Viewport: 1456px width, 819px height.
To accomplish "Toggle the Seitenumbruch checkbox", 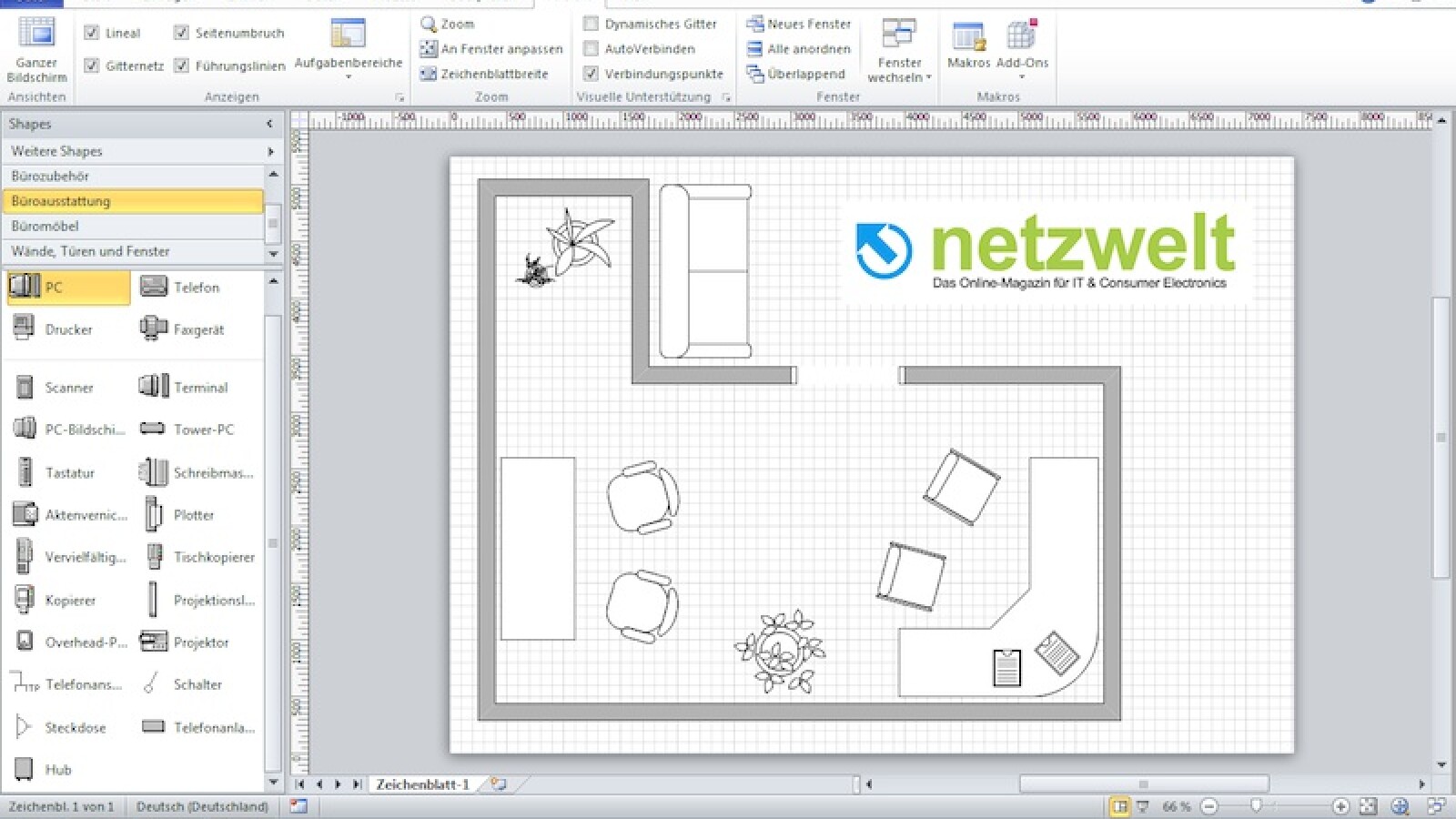I will pos(181,33).
